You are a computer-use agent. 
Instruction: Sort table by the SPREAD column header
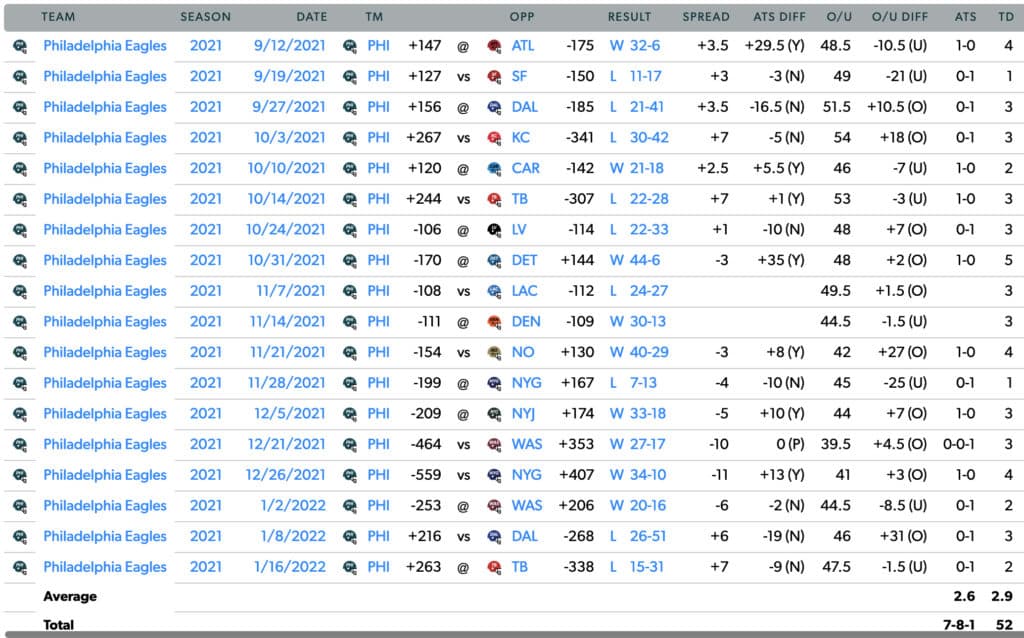(x=706, y=17)
